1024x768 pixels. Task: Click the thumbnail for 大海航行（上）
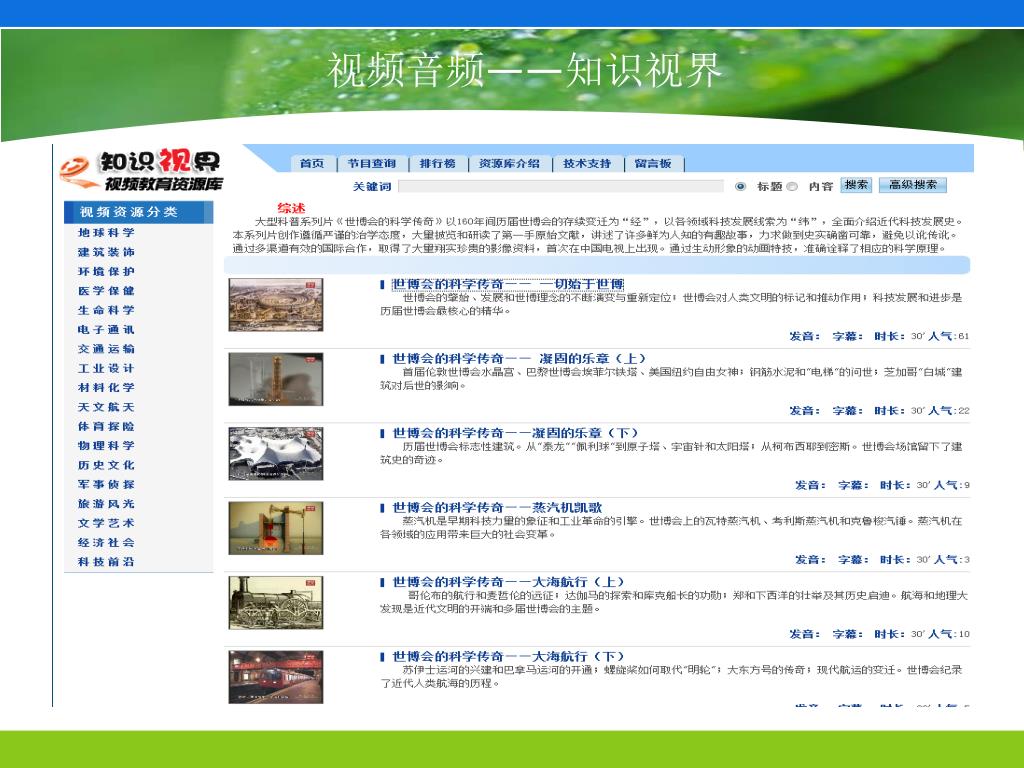point(276,603)
